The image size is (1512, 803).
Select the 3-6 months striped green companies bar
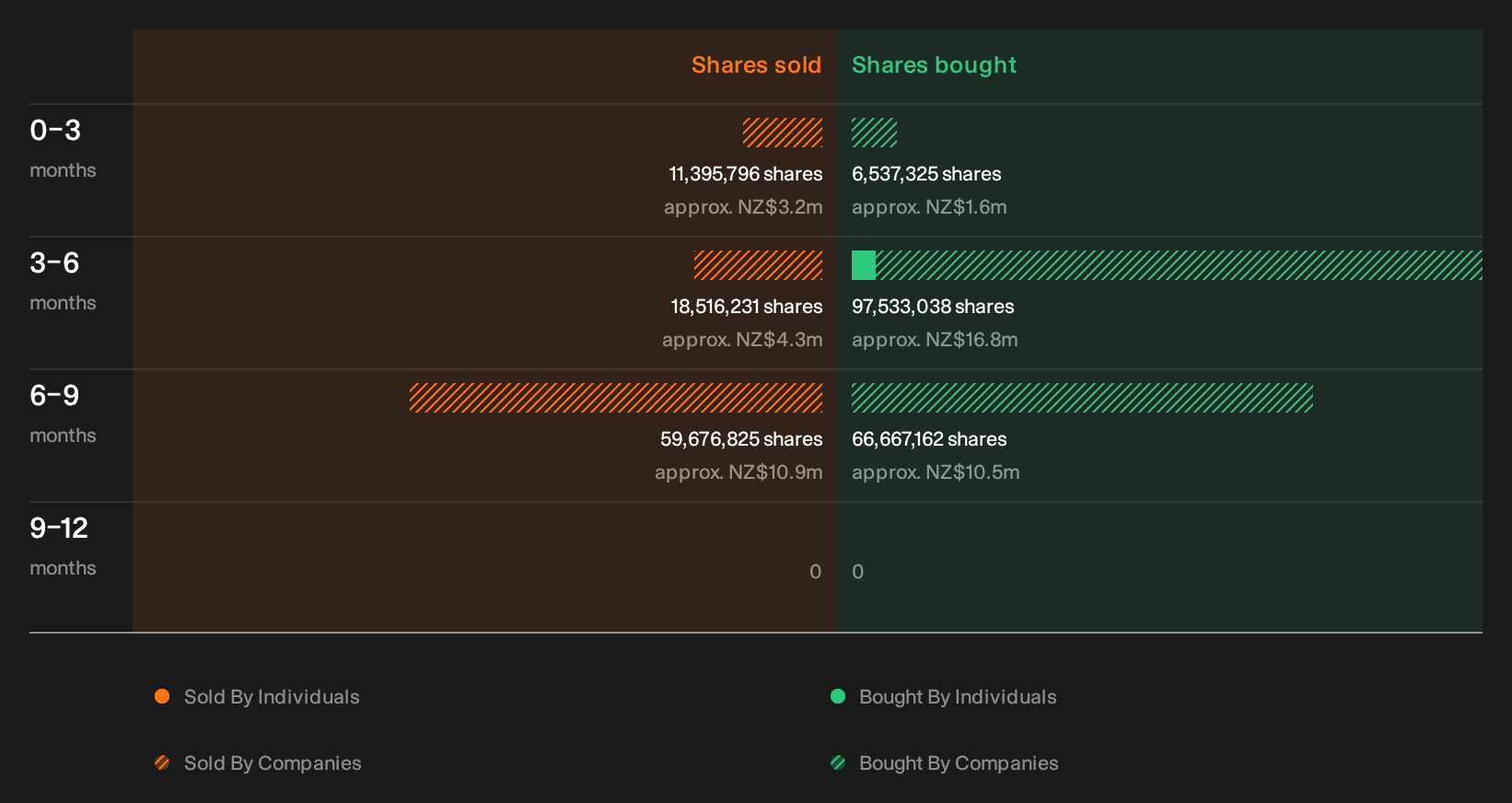pos(1179,265)
